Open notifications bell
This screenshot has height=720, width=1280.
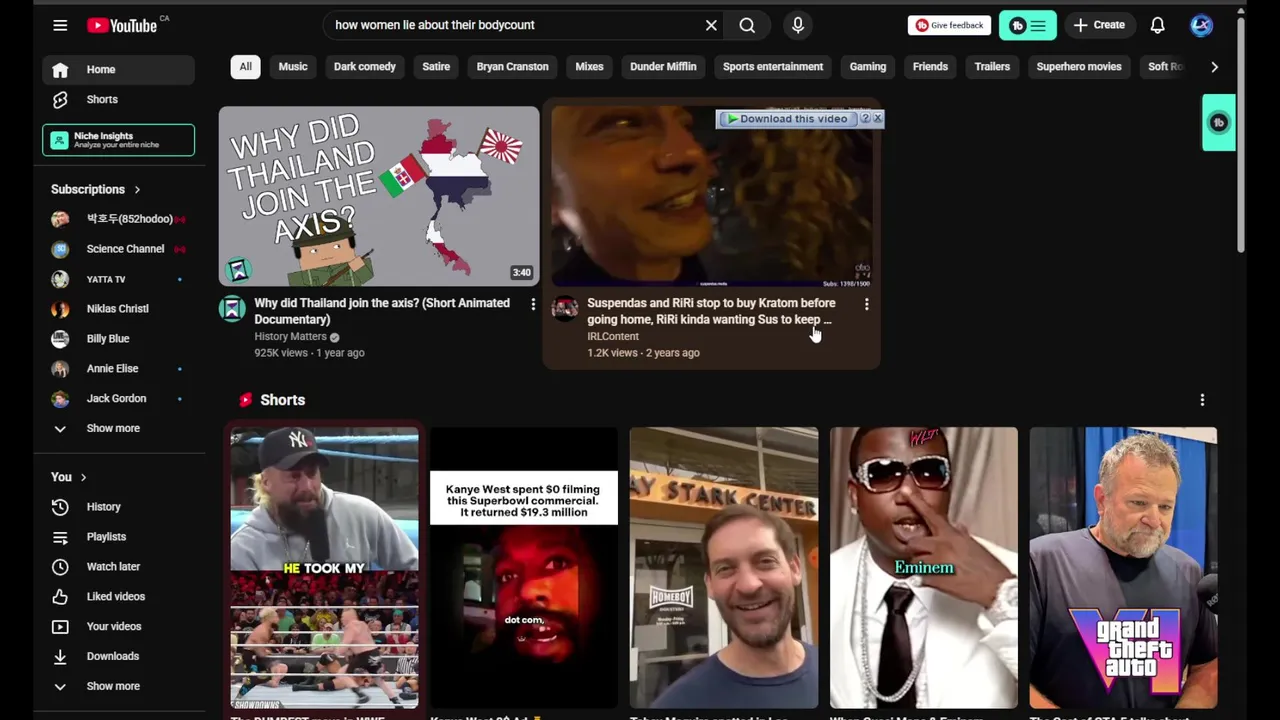(1157, 25)
